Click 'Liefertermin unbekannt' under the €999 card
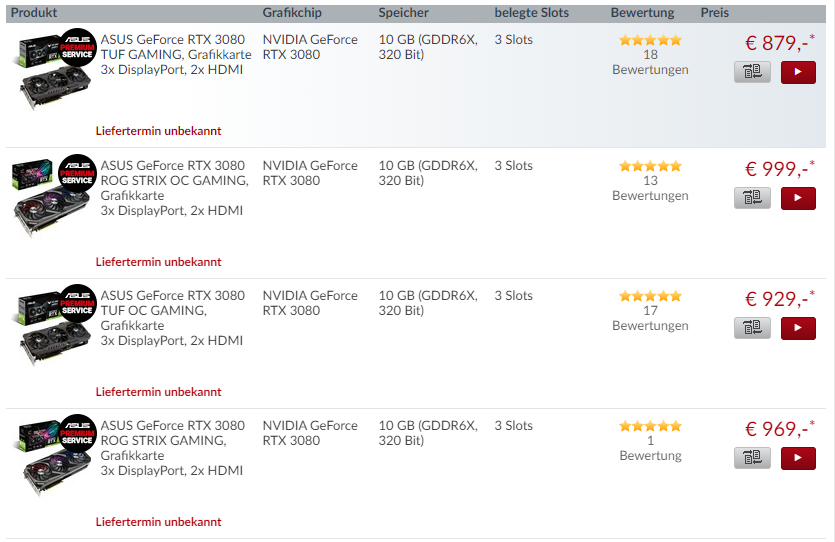 coord(158,262)
